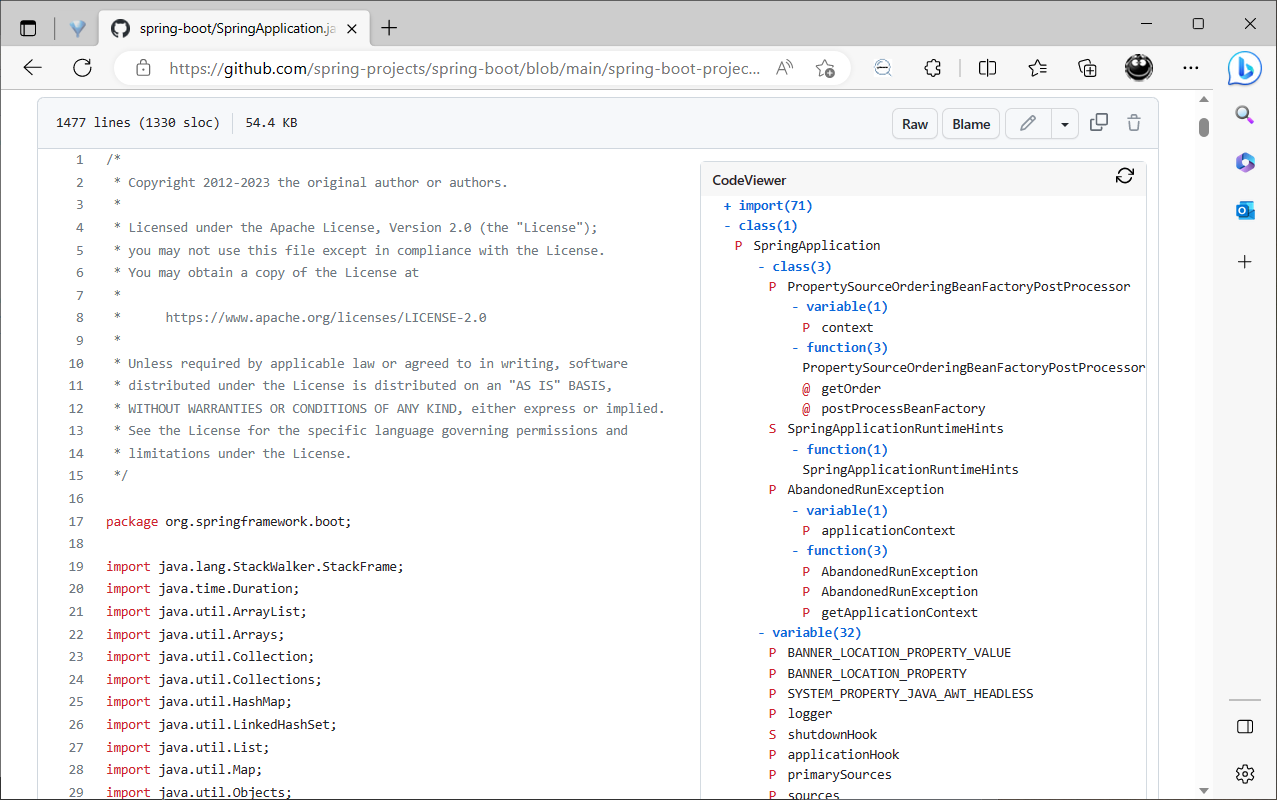This screenshot has height=800, width=1280.
Task: Expand the import(71) node
Action: click(768, 205)
